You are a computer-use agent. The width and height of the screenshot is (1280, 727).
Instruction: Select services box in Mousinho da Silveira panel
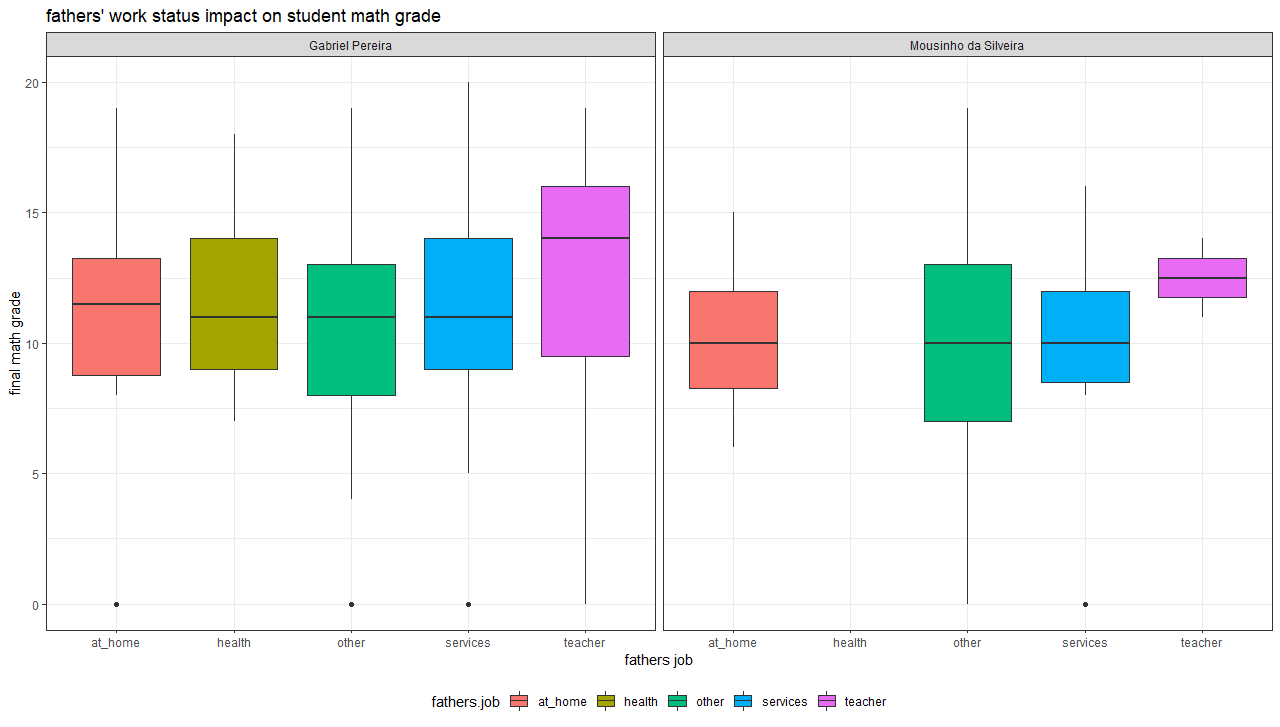point(1085,337)
